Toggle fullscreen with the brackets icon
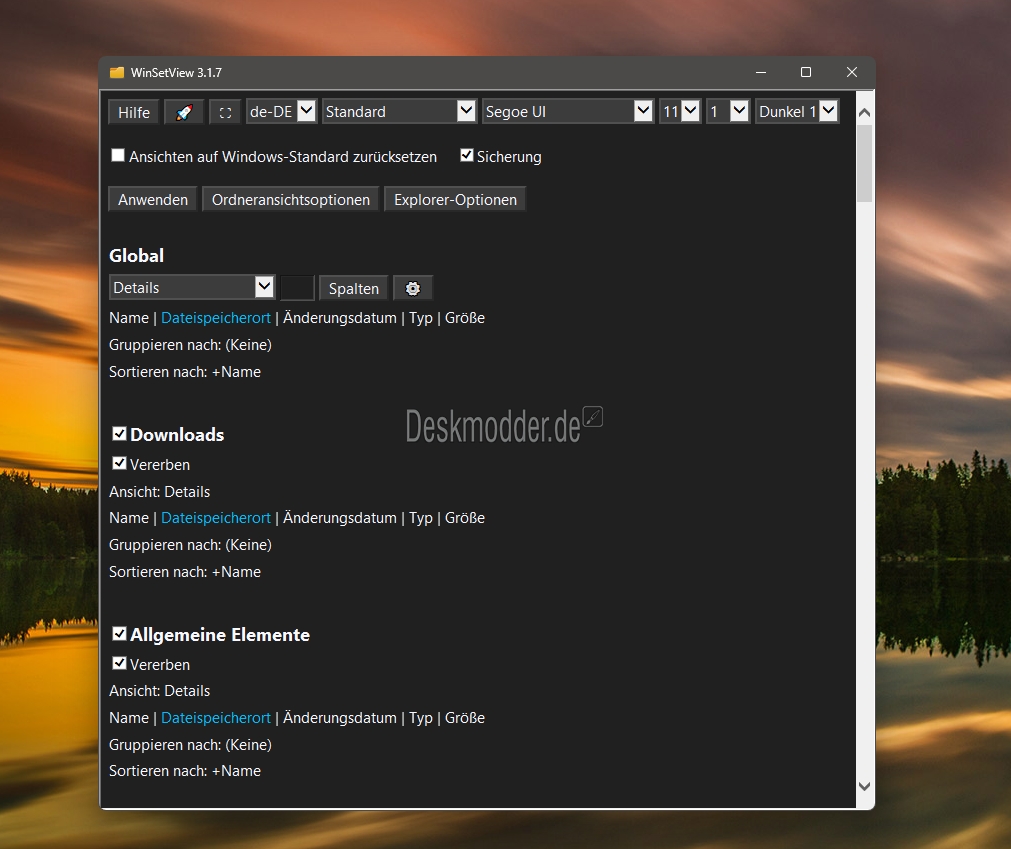 point(225,112)
